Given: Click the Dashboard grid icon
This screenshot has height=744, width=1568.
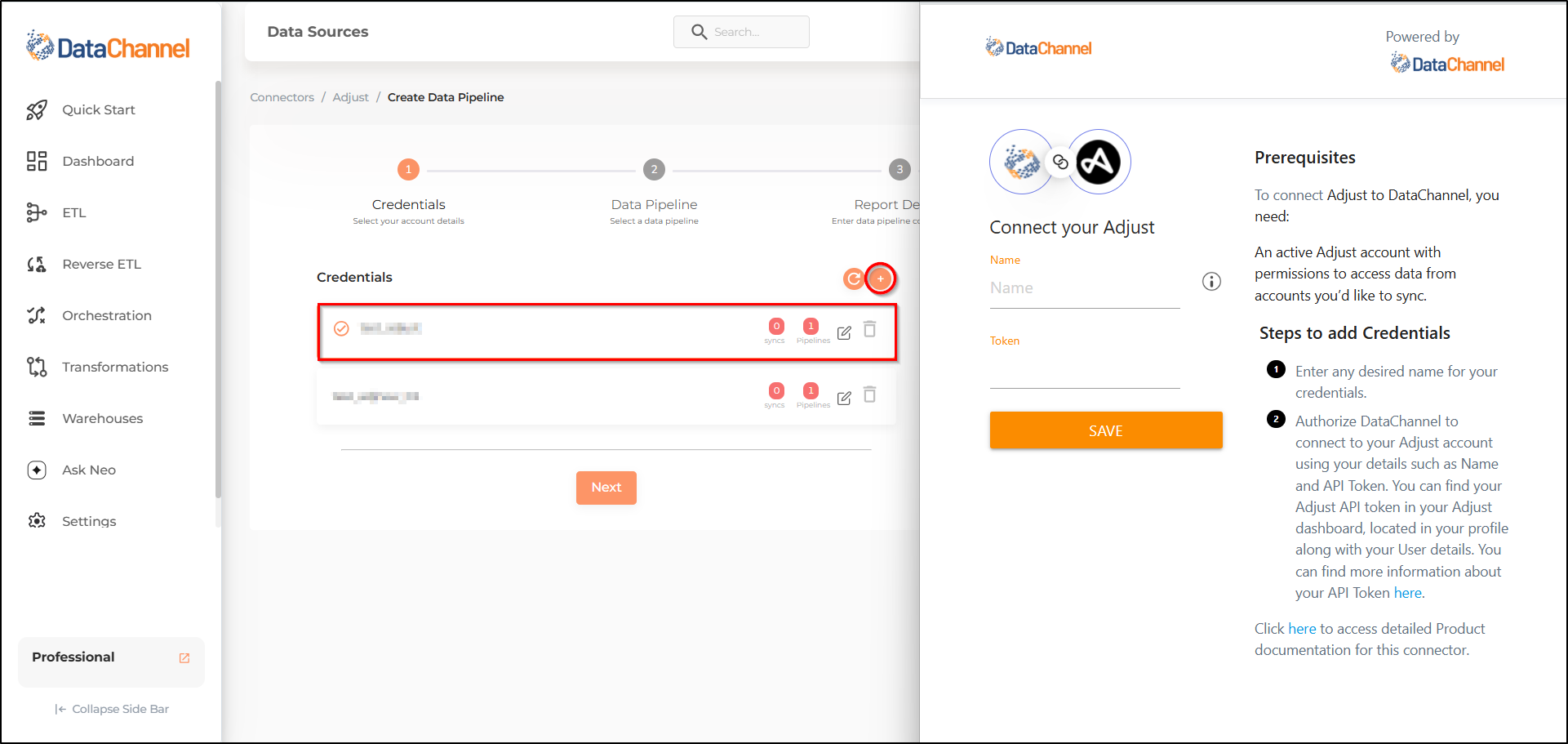Looking at the screenshot, I should pyautogui.click(x=37, y=161).
